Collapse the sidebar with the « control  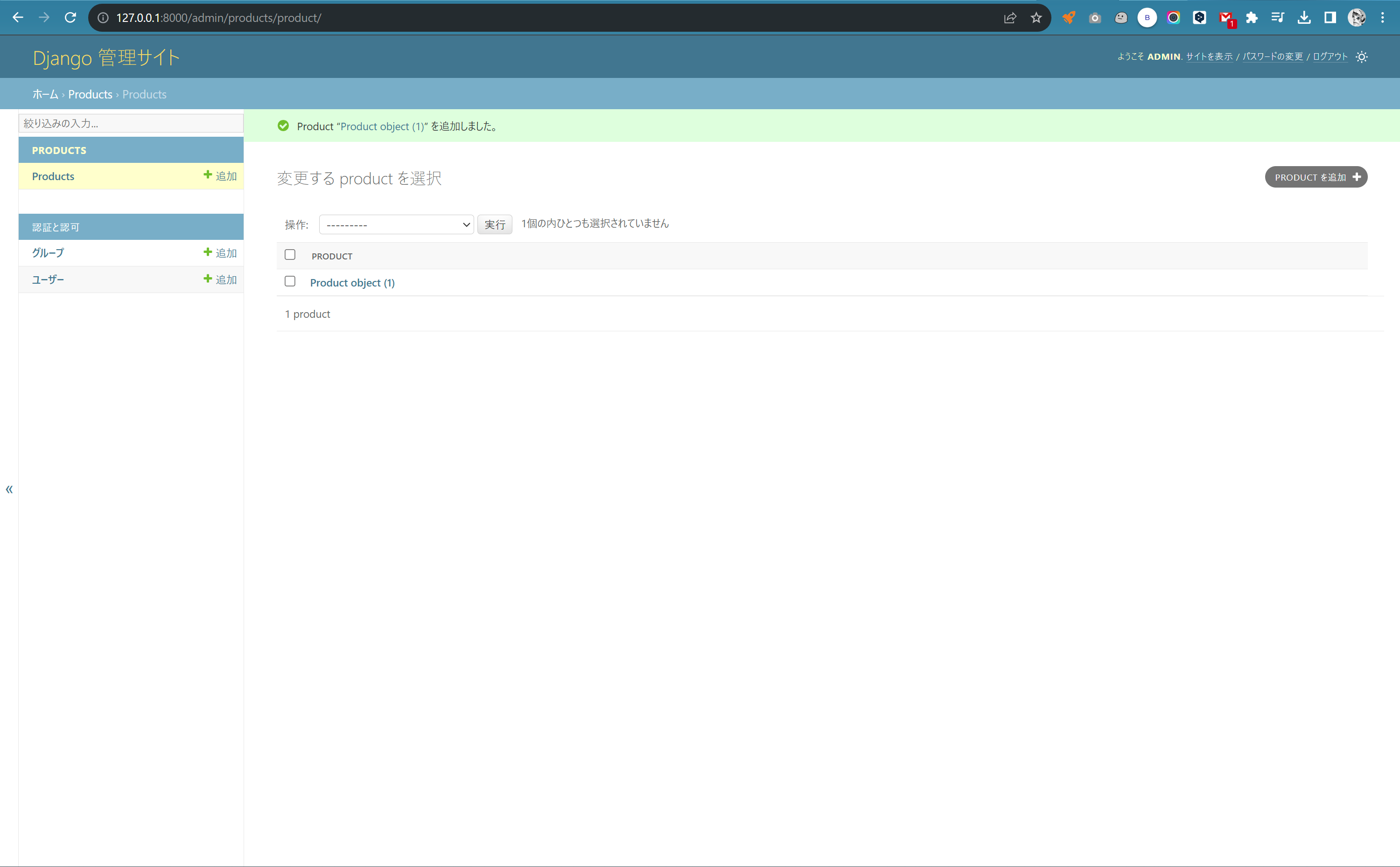(x=9, y=489)
